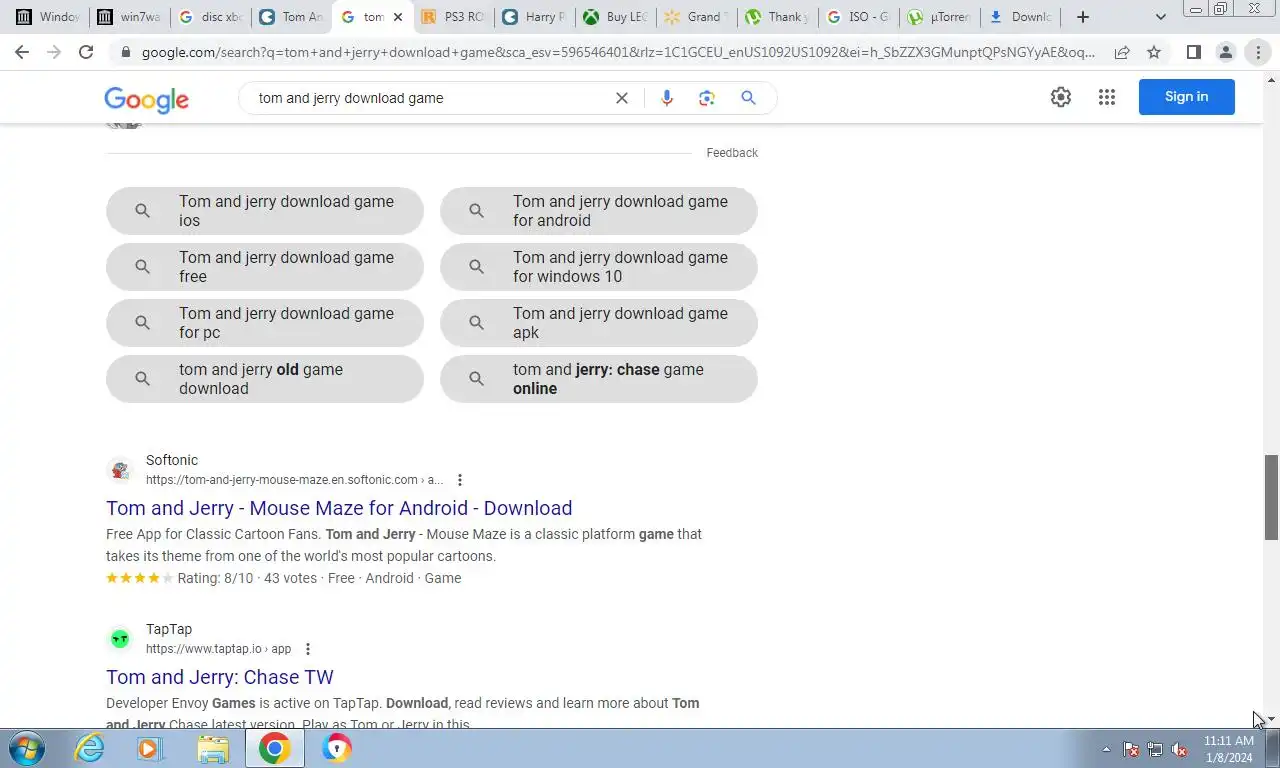Image resolution: width=1280 pixels, height=768 pixels.
Task: Open the Windows Explorer folder taskbar icon
Action: (x=212, y=748)
